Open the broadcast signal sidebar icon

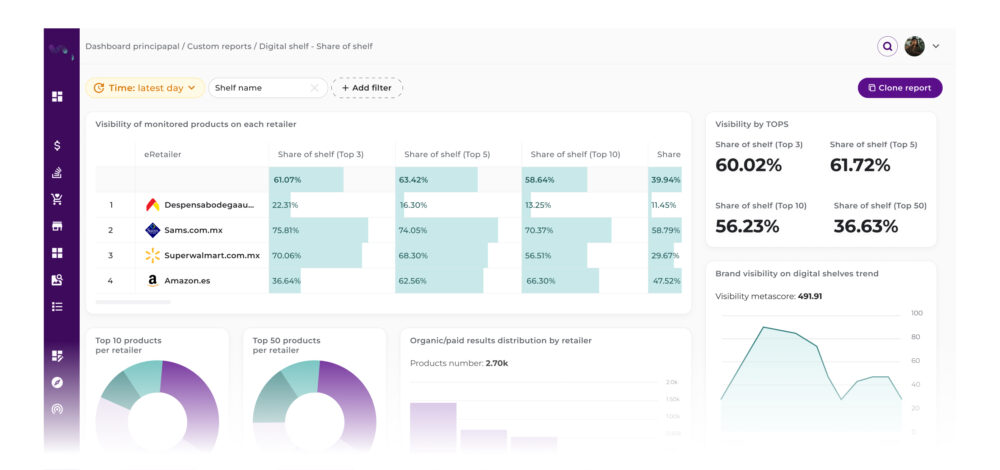tap(57, 409)
